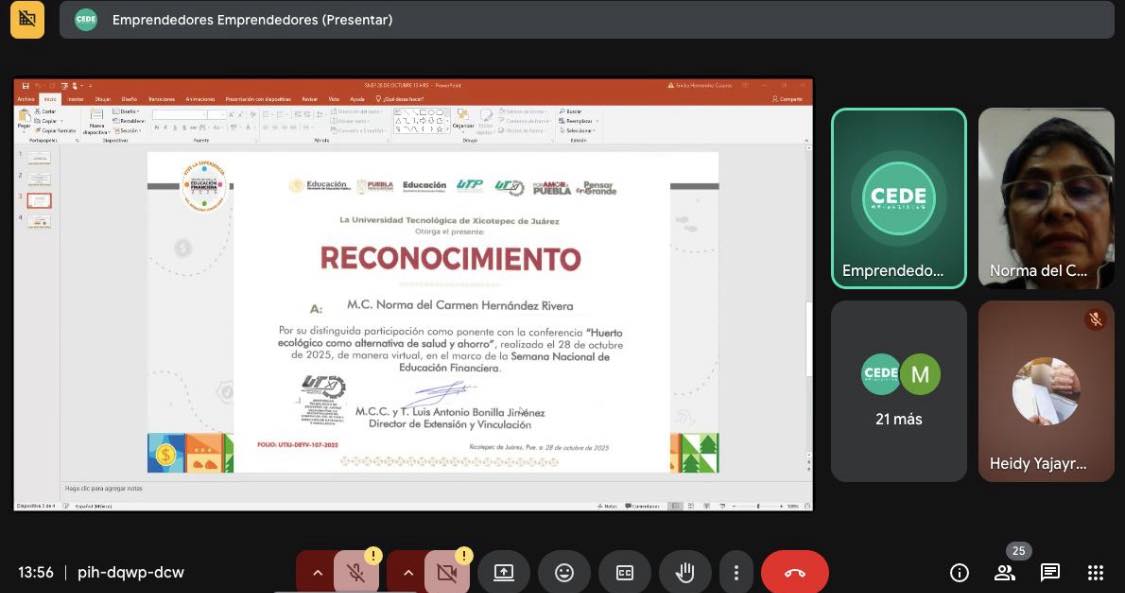
Task: Click the Heidy Yajayr... participant tile
Action: [1046, 391]
